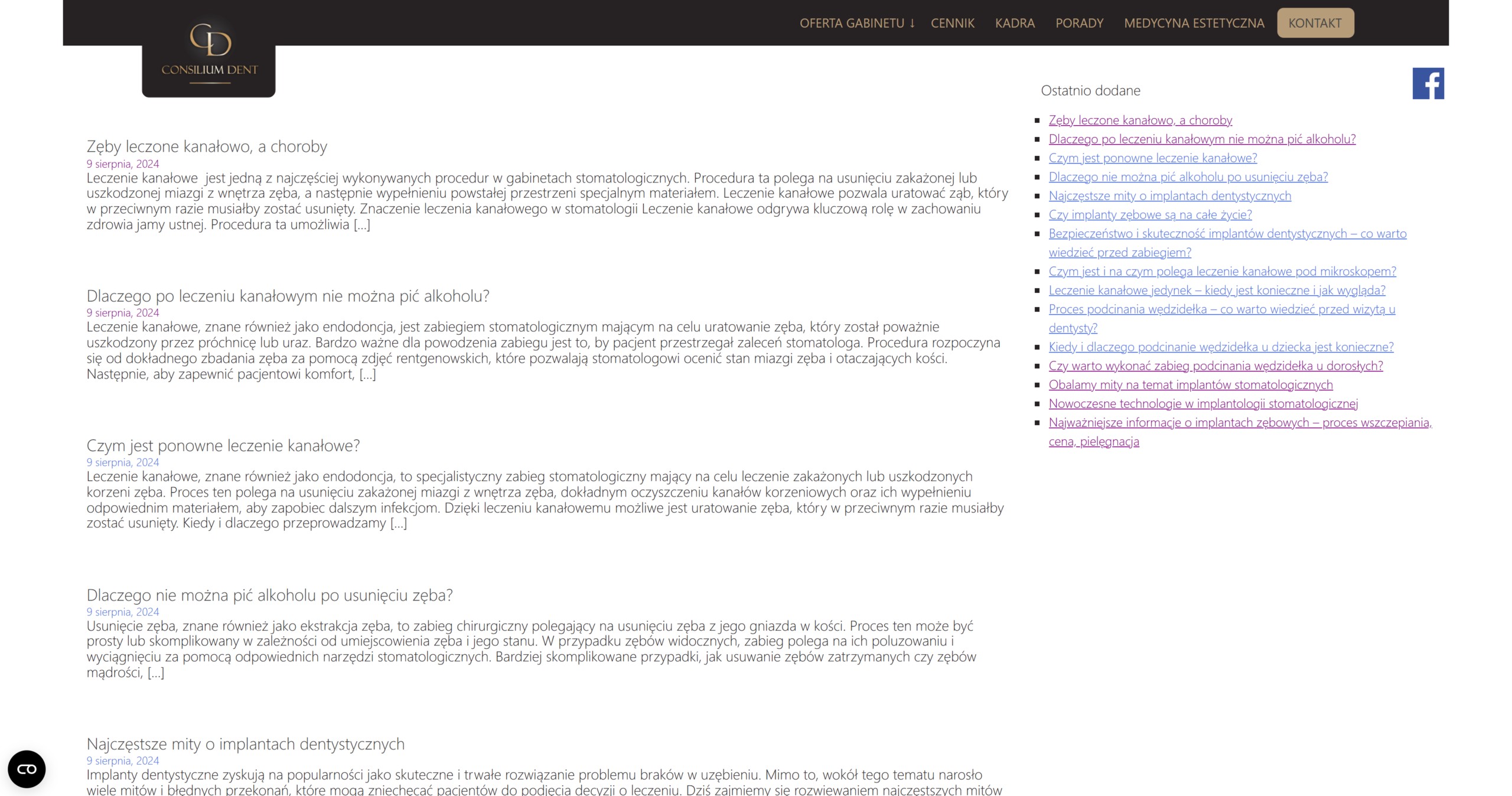Screen dimensions: 1512x796
Task: Select Porady in the navigation
Action: pyautogui.click(x=1079, y=23)
